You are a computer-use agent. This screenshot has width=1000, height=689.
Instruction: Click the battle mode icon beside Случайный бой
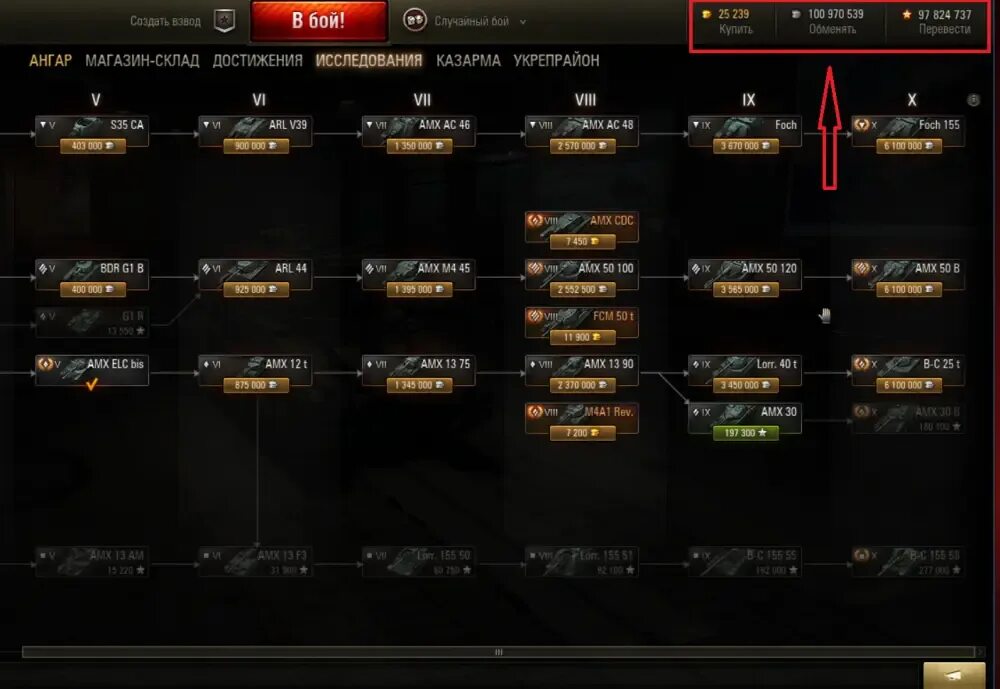click(x=415, y=20)
